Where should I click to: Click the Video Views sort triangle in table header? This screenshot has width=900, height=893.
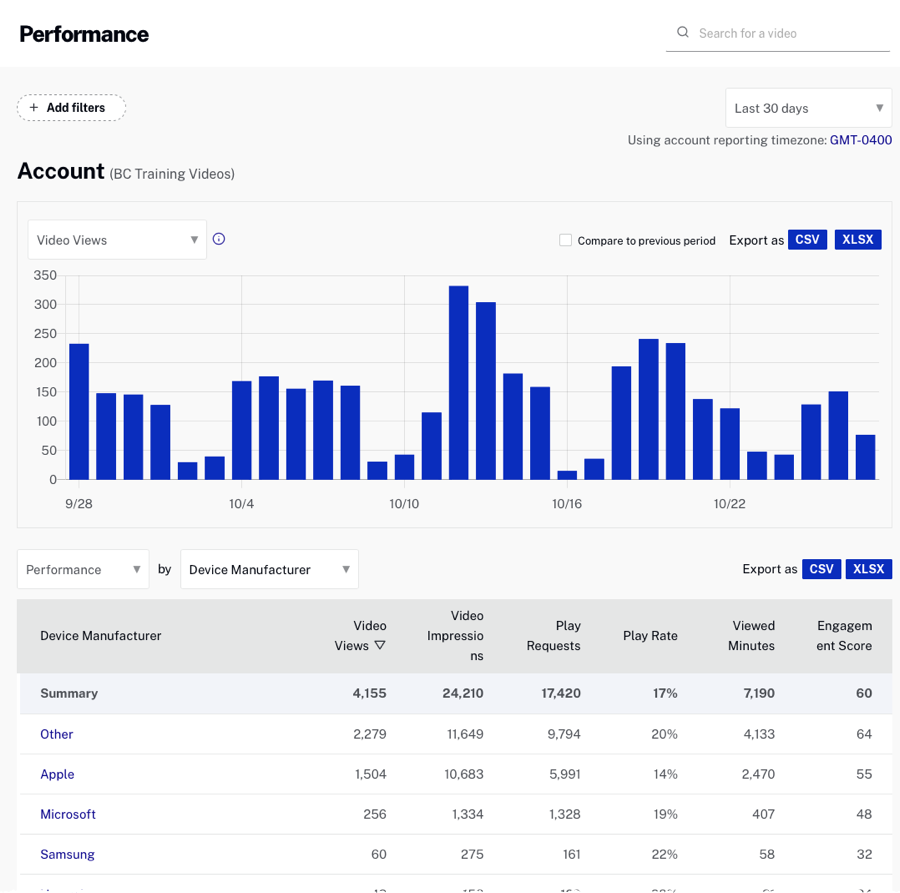tap(381, 646)
